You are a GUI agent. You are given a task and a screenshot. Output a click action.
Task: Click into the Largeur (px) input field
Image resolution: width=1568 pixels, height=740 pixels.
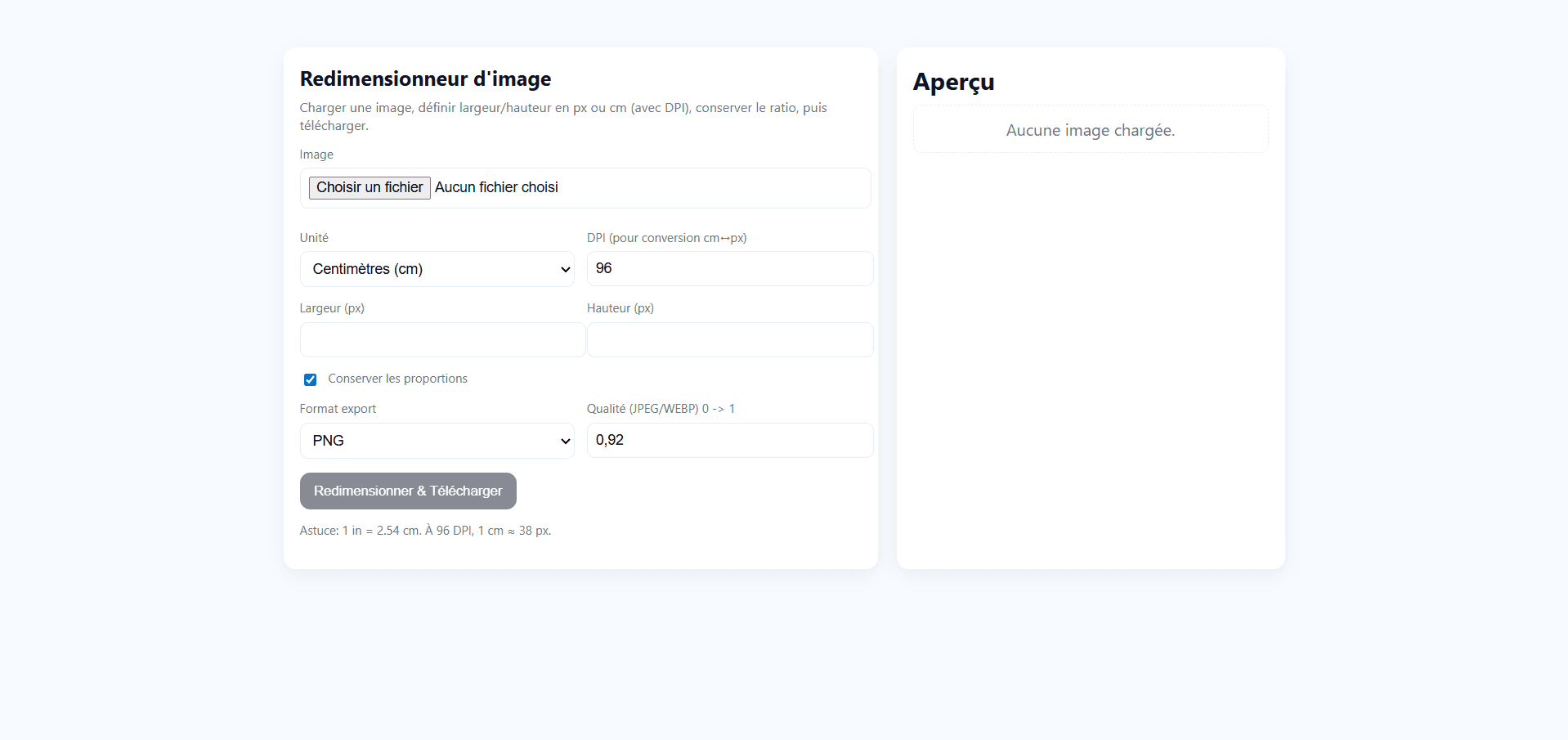[442, 339]
